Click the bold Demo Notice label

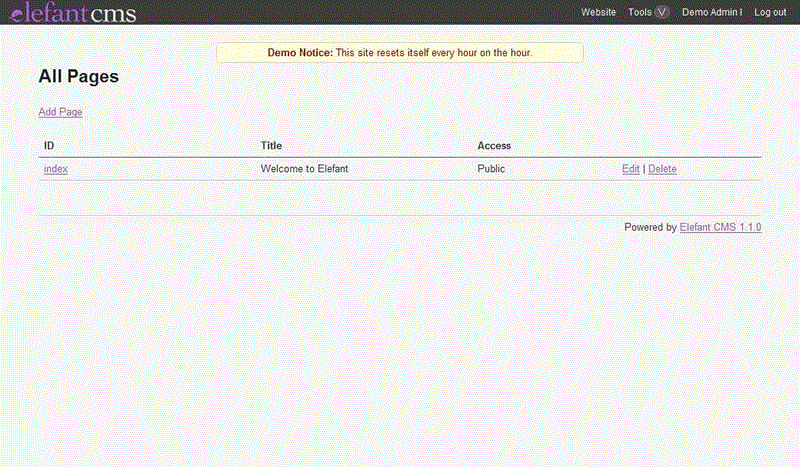click(x=300, y=52)
